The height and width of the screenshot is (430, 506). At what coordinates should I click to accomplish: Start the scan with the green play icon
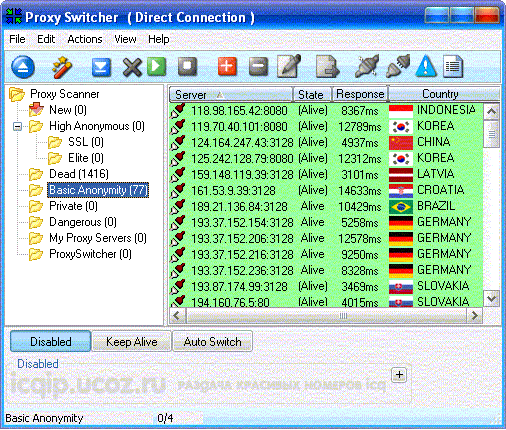[x=157, y=66]
